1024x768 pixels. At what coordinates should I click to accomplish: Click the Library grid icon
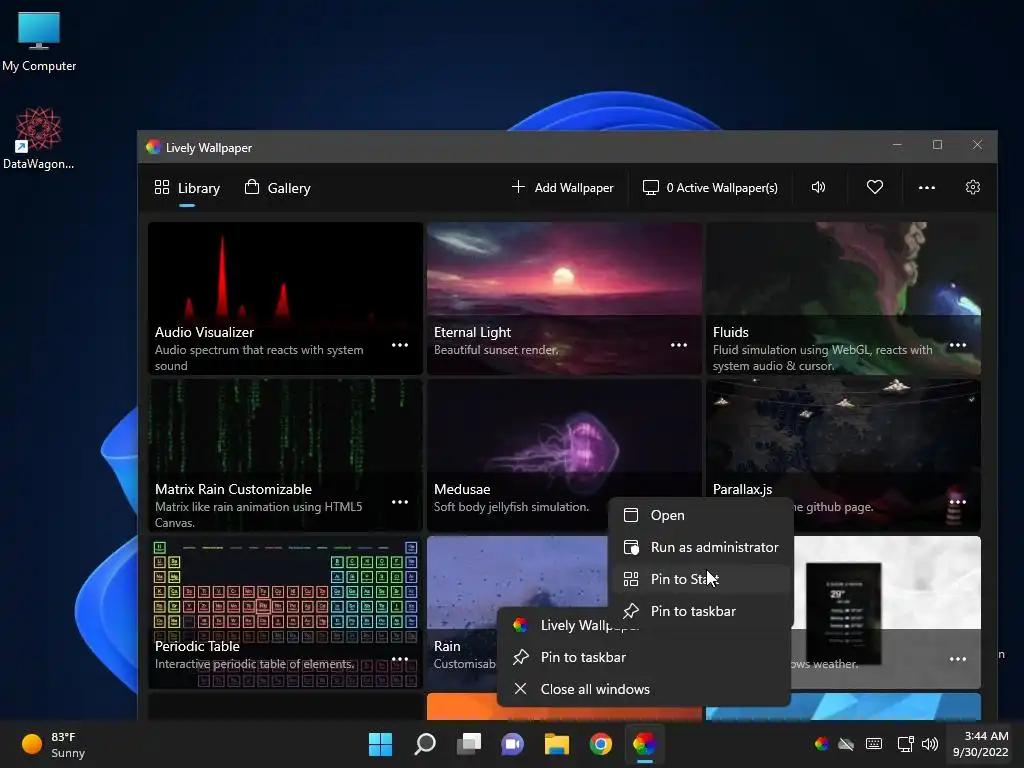click(162, 187)
